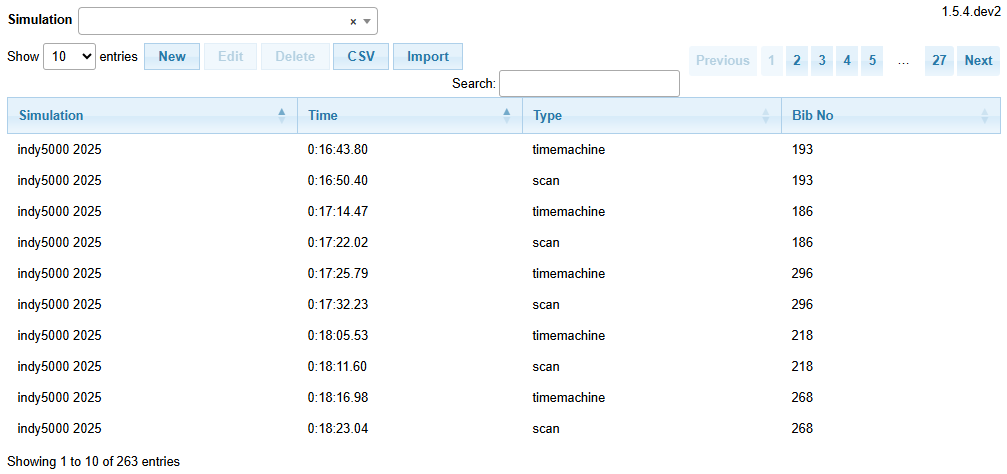This screenshot has height=474, width=1007.
Task: Clear the Simulation selection with the x icon
Action: 353,21
